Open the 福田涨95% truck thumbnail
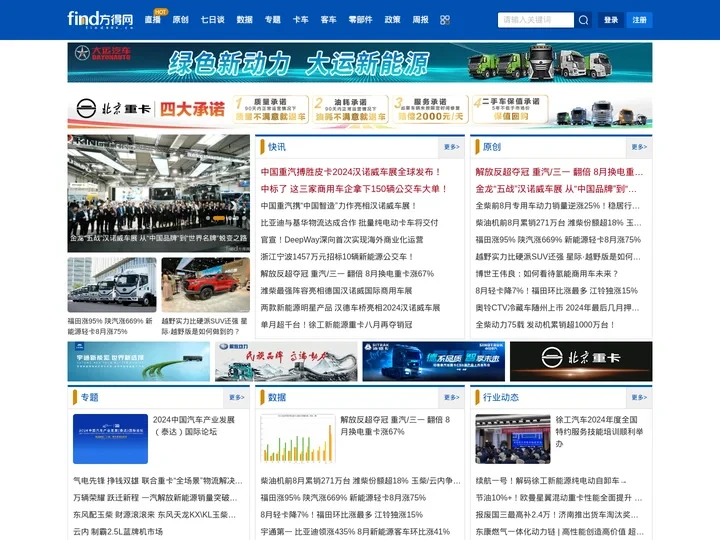720x540 pixels. [x=112, y=285]
